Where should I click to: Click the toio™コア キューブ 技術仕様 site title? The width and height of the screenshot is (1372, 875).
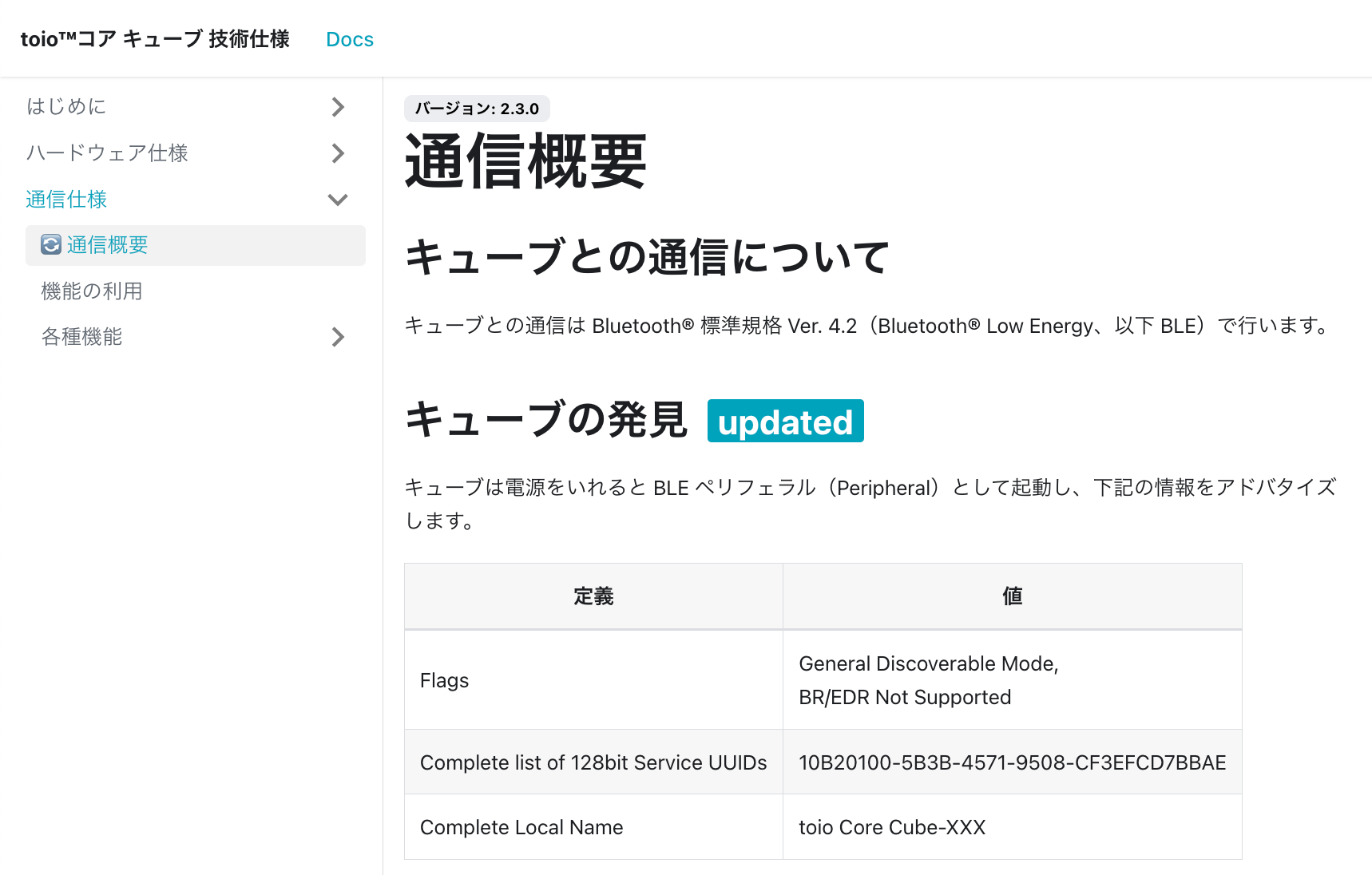(x=156, y=38)
